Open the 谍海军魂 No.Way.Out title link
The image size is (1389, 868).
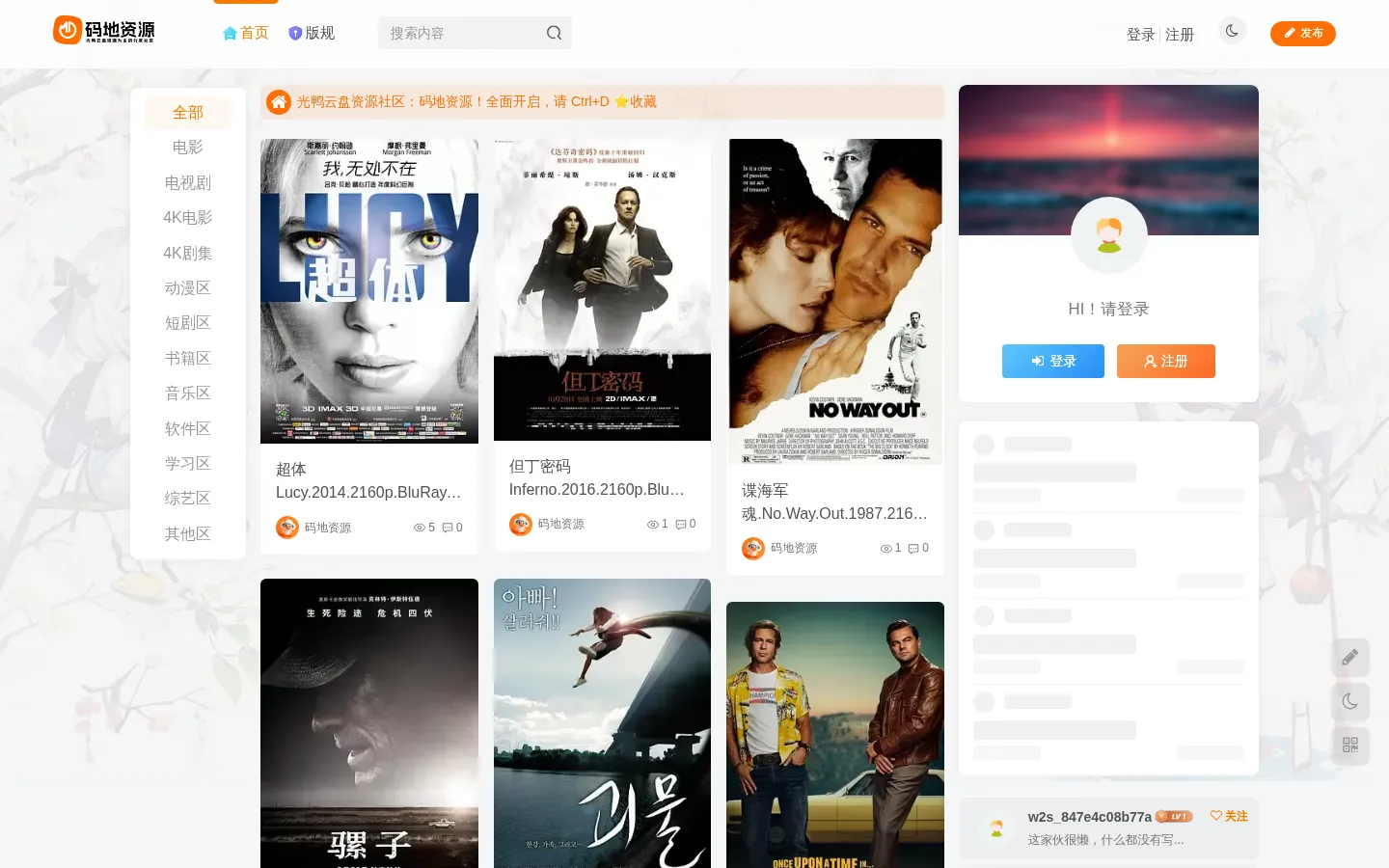[835, 502]
